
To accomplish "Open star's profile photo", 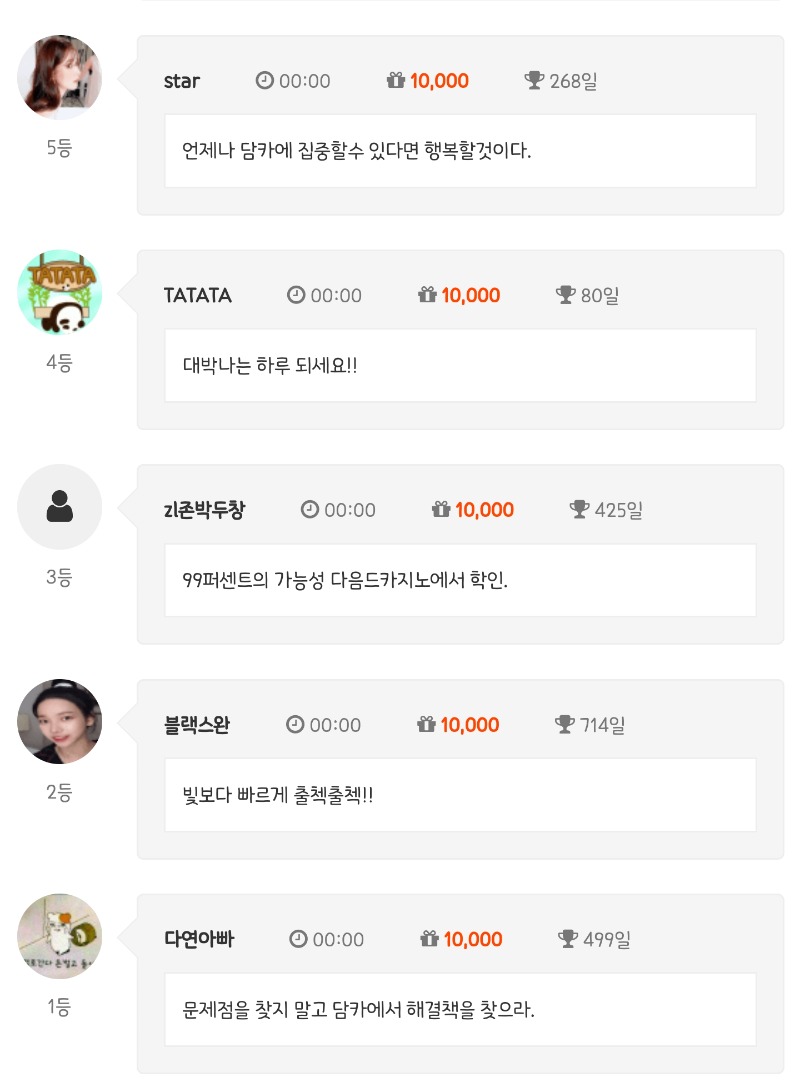I will click(60, 78).
